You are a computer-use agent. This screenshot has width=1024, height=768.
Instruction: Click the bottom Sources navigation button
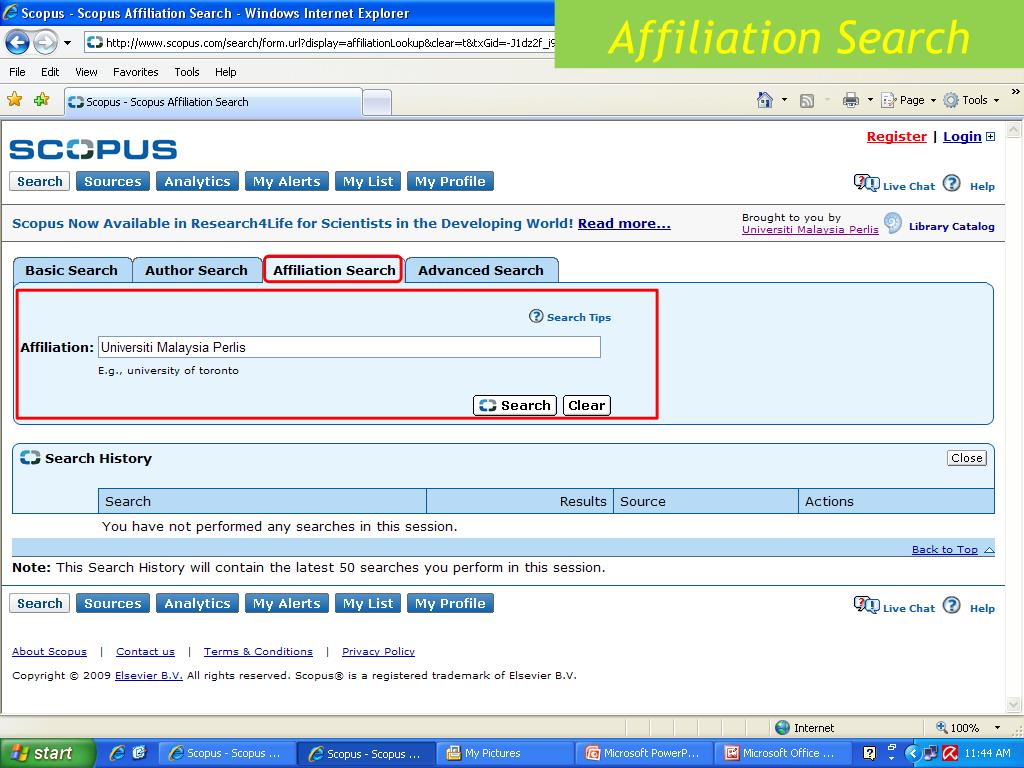(x=113, y=603)
